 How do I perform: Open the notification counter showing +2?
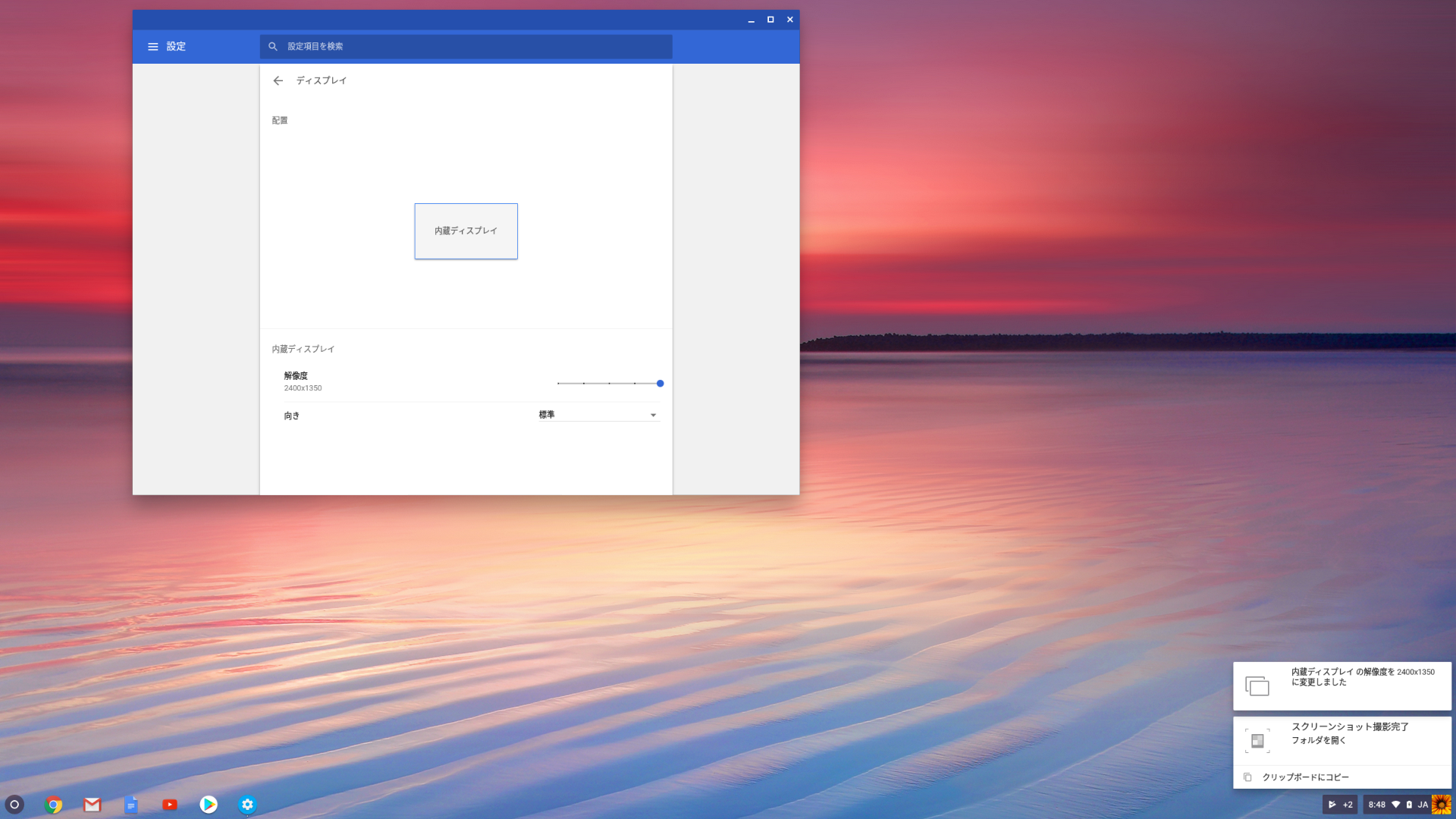tap(1340, 805)
